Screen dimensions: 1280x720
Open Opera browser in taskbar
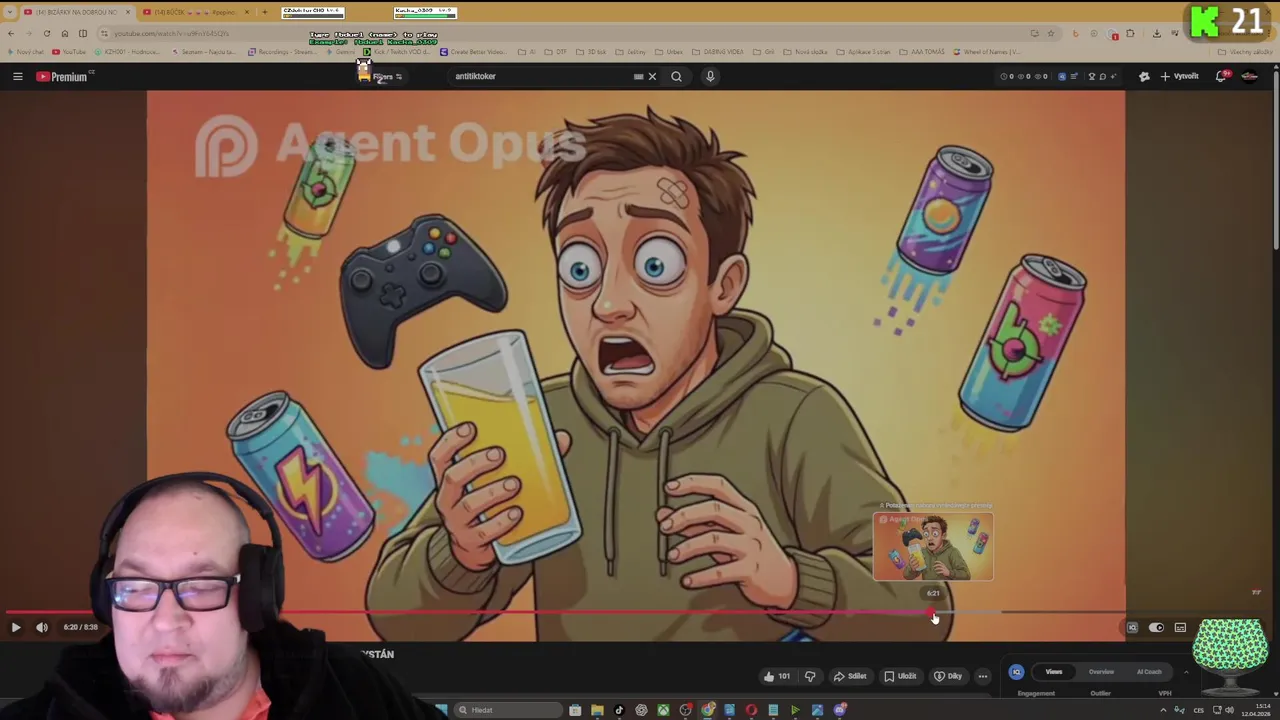point(751,710)
